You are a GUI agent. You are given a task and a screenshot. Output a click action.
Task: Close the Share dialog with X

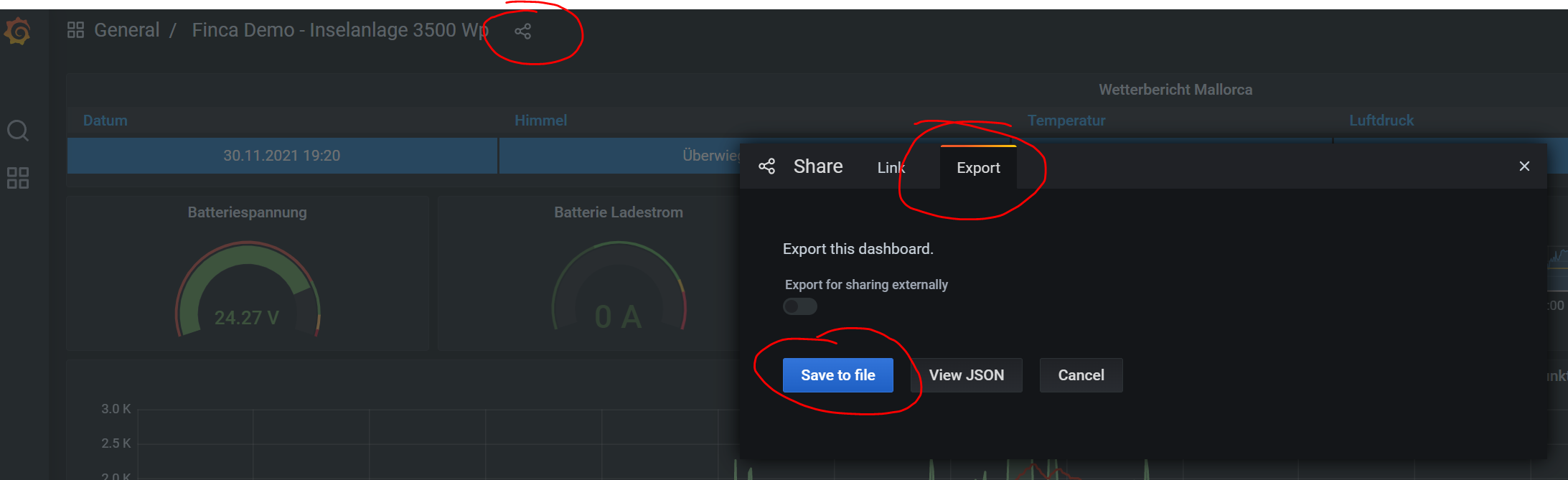point(1524,166)
